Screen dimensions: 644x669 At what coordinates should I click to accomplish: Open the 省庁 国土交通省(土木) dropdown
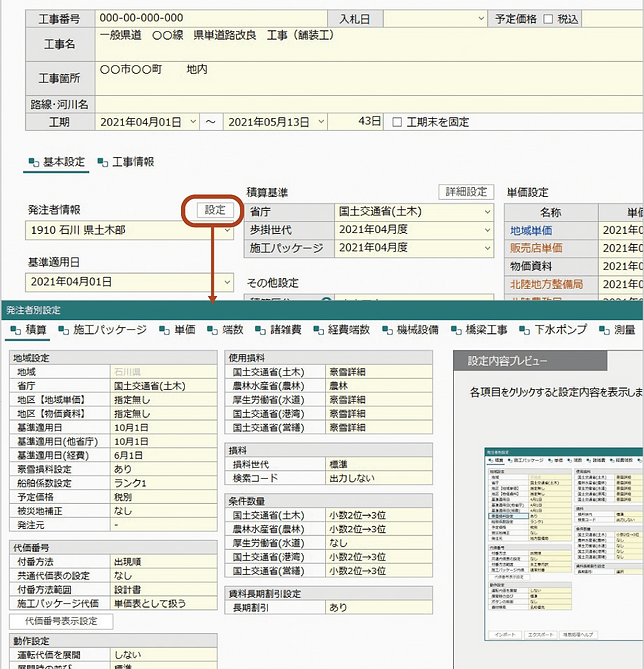tap(487, 212)
